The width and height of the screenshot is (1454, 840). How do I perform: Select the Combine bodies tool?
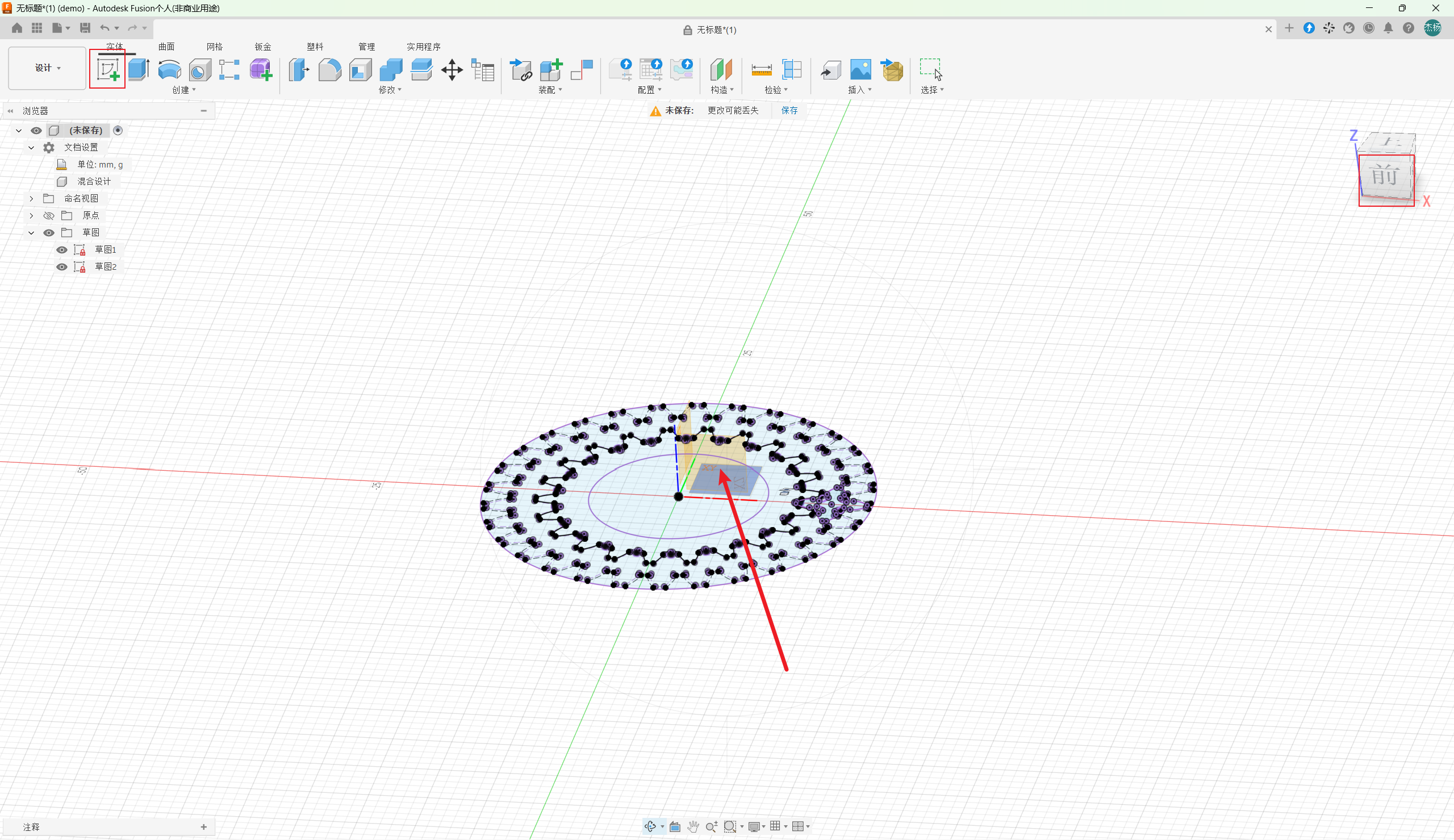(x=391, y=70)
